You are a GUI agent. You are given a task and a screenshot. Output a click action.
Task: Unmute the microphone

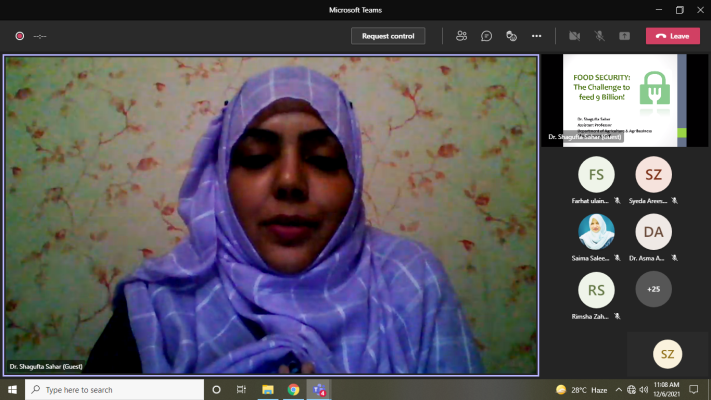point(600,36)
